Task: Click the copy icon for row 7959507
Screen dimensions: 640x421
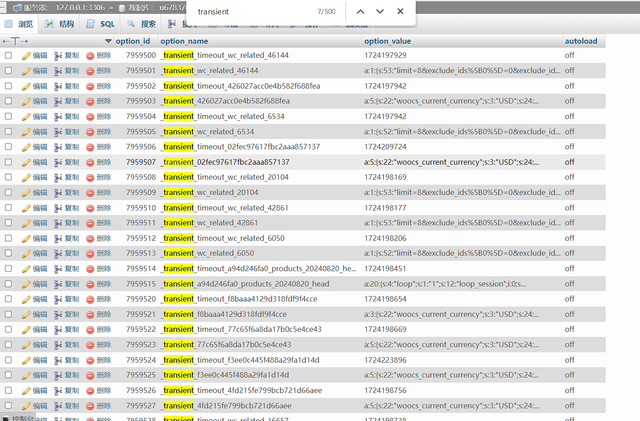Action: (58, 163)
